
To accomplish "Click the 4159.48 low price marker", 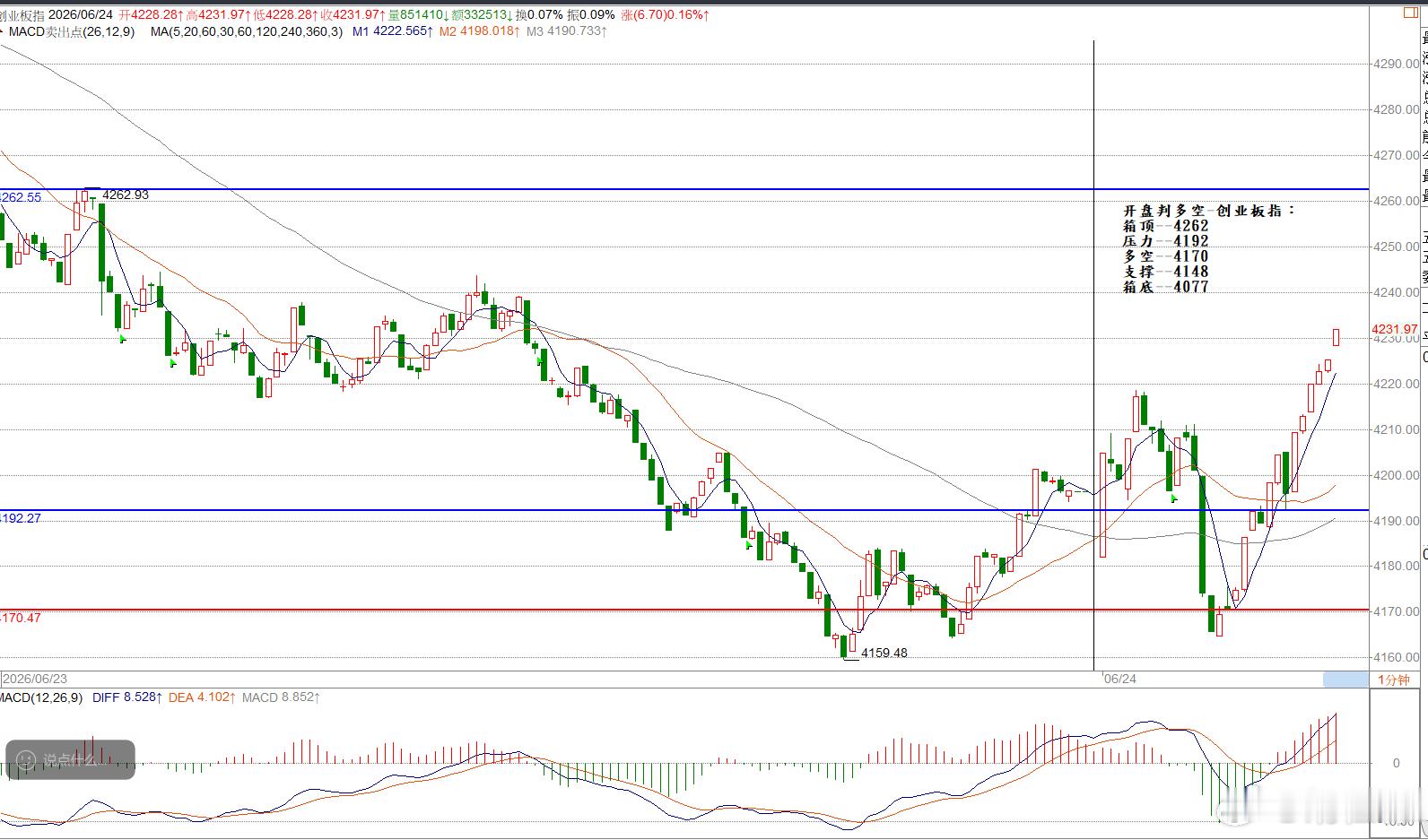I will pos(884,653).
